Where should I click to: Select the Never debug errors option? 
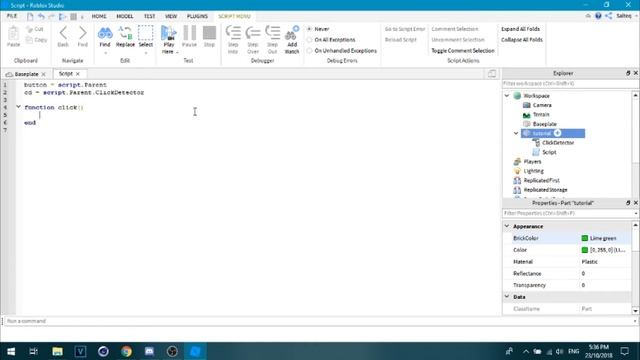point(310,29)
